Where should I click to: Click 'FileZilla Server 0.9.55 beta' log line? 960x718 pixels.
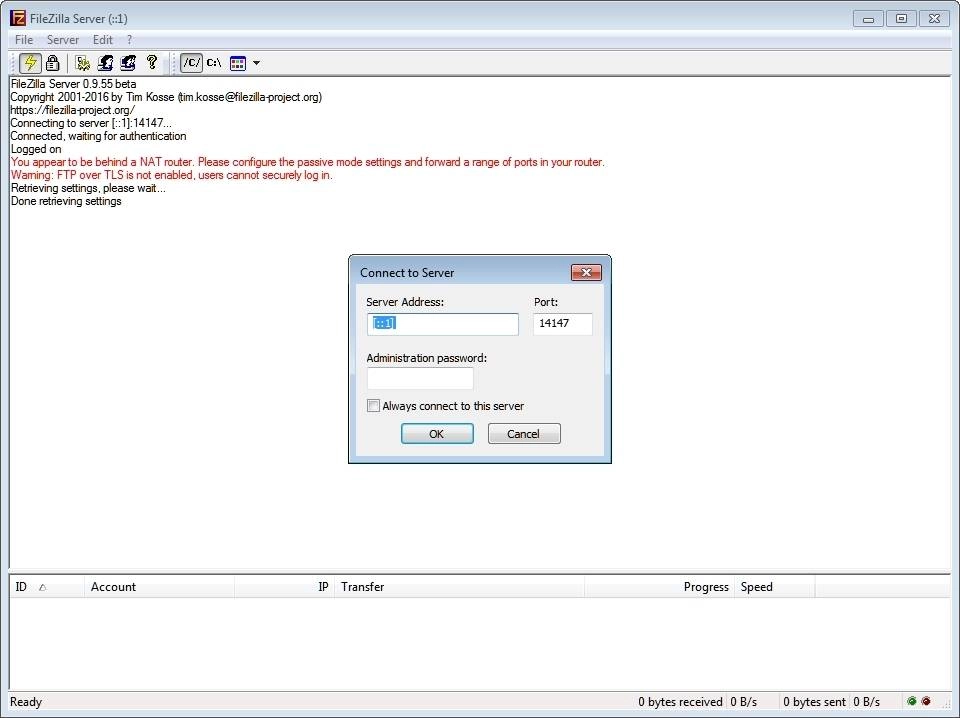pyautogui.click(x=73, y=84)
